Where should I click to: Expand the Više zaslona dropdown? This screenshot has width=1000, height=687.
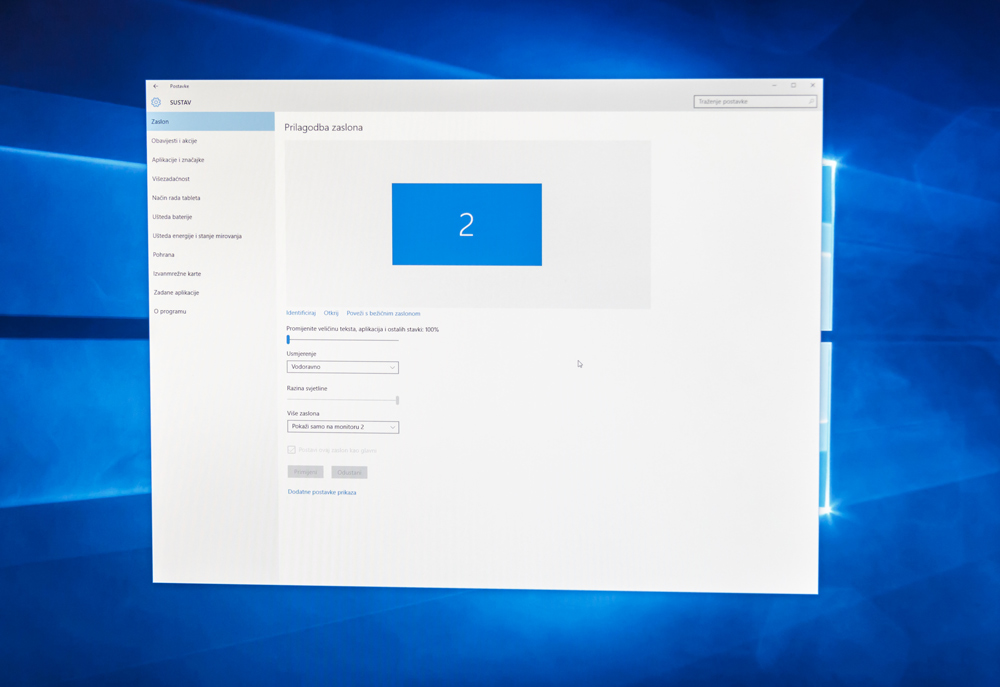tap(342, 427)
